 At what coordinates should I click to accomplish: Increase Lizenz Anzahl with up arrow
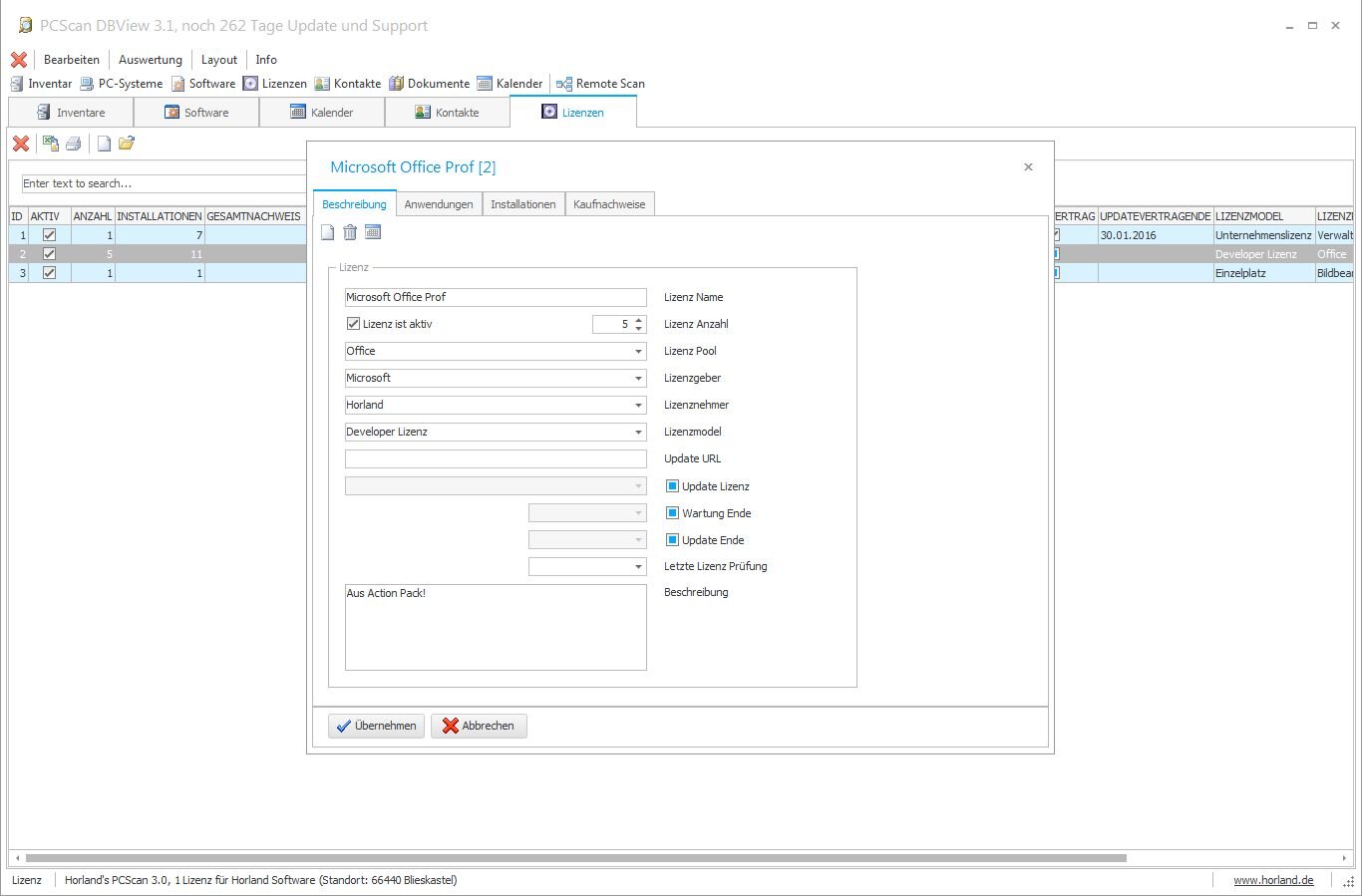(x=639, y=320)
